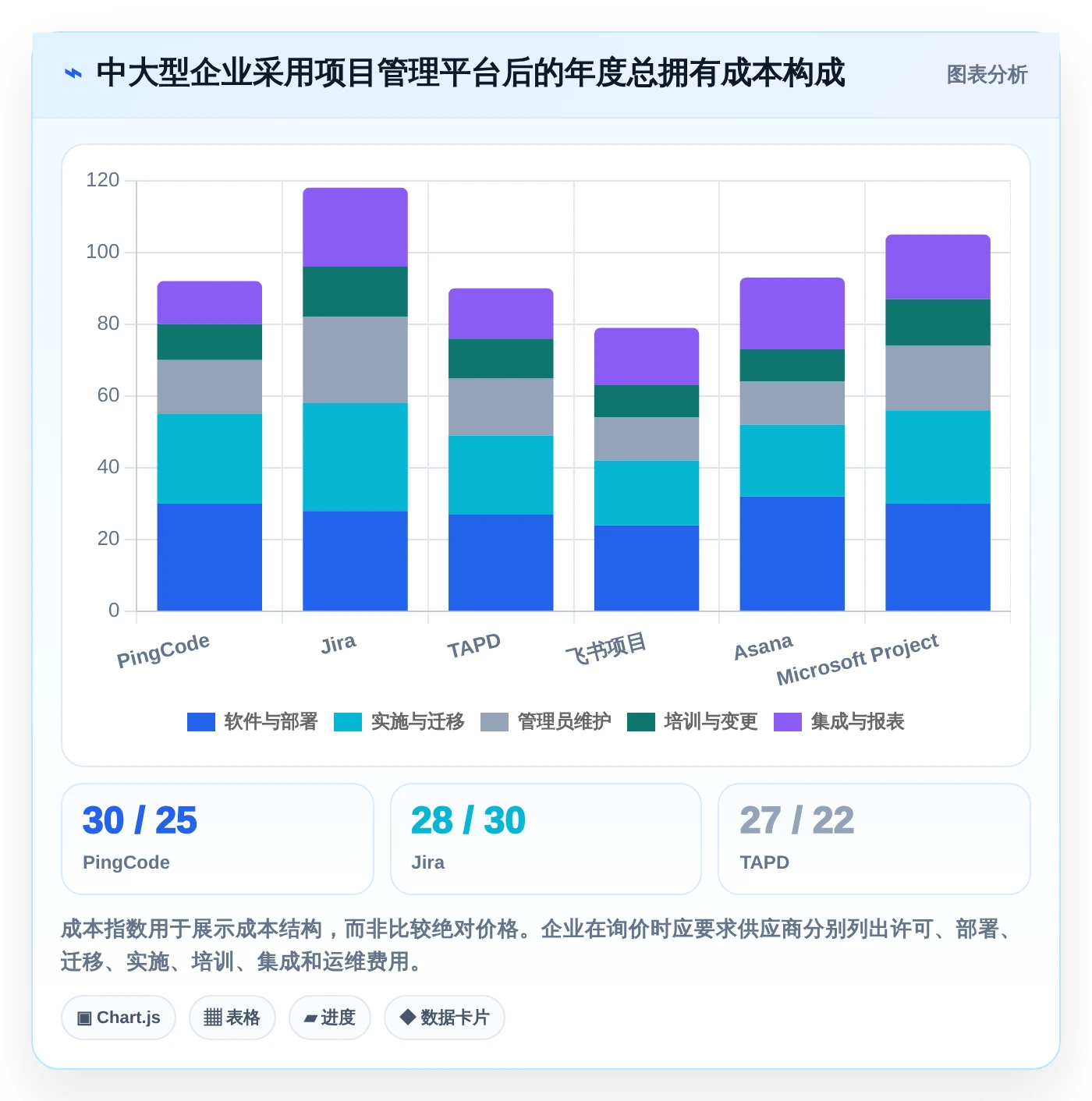Click the 培训与变更 legend text
The height and width of the screenshot is (1101, 1092).
click(711, 722)
